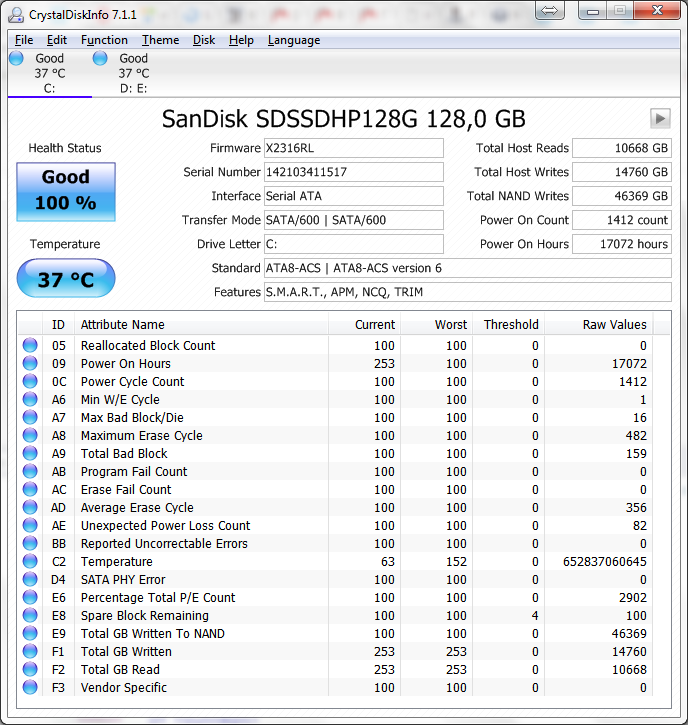The image size is (688, 725).
Task: Click the Total NAND Writes value
Action: point(622,196)
